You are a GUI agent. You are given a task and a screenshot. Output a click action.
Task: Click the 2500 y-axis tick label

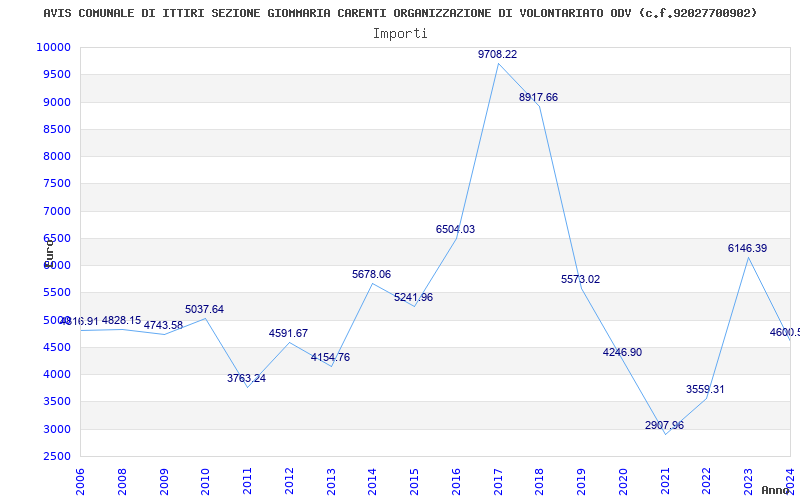[x=56, y=456]
